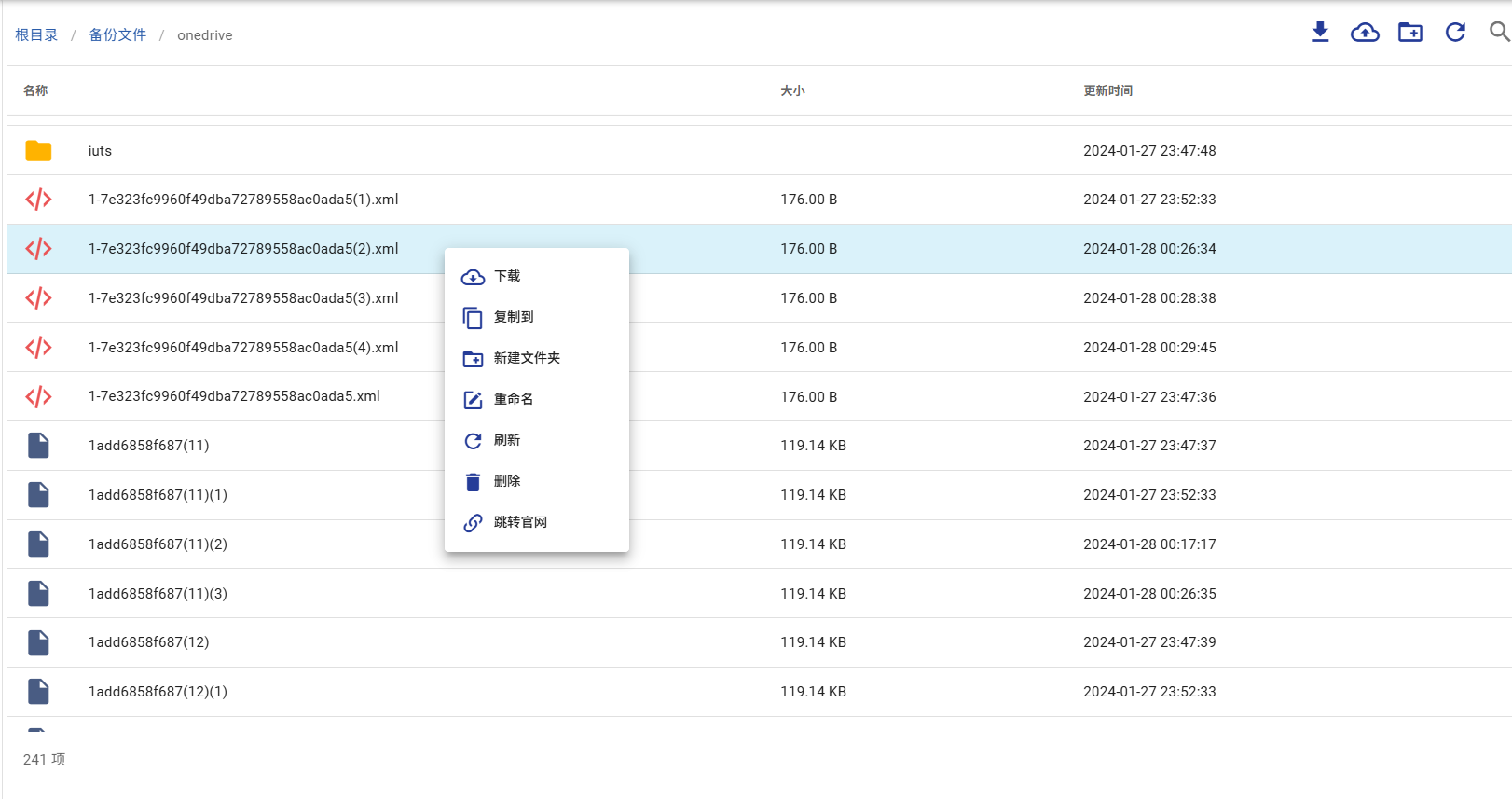Image resolution: width=1512 pixels, height=799 pixels.
Task: Click the refresh icon in toolbar
Action: pos(1455,33)
